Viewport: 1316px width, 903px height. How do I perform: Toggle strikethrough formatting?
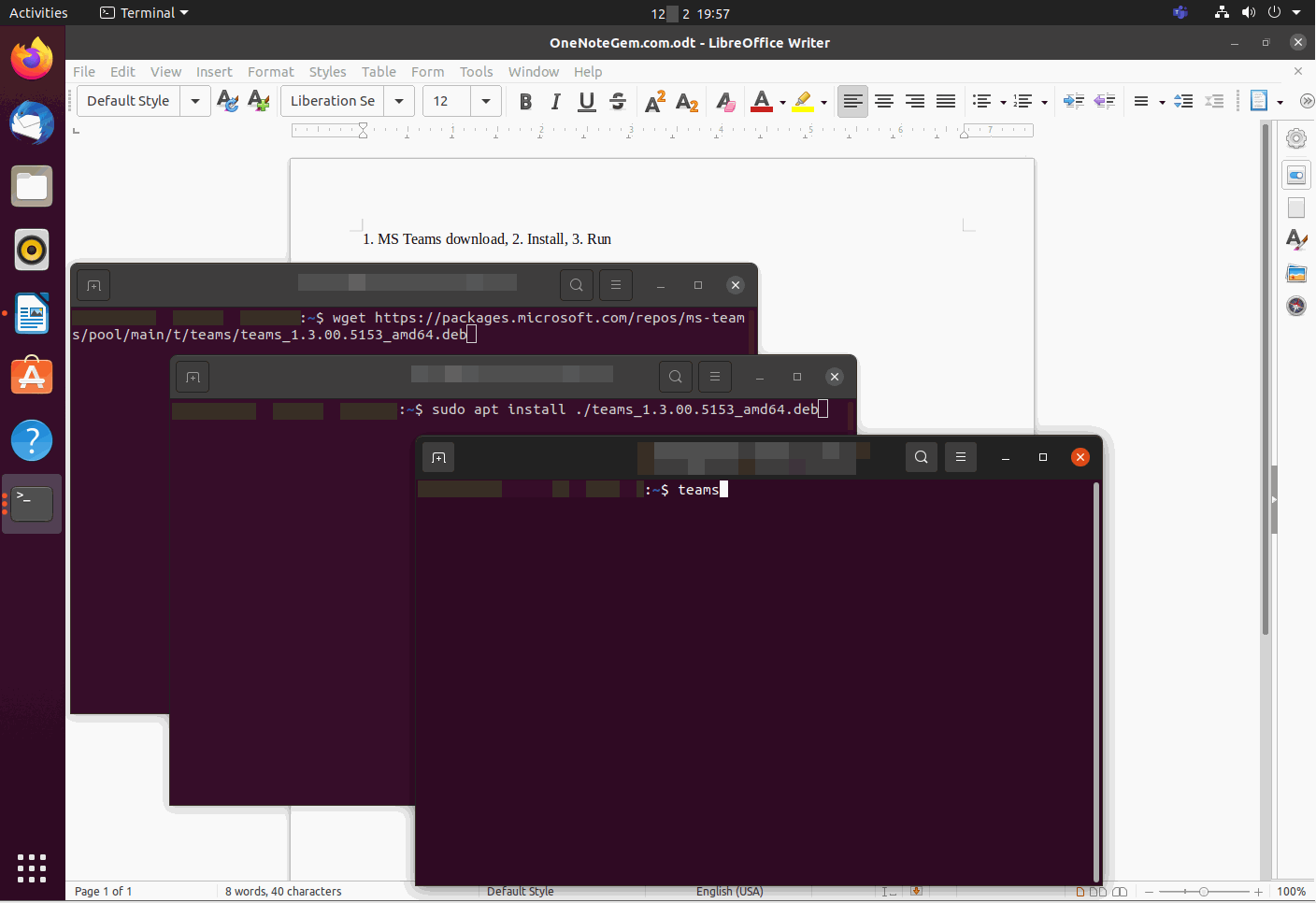[618, 101]
